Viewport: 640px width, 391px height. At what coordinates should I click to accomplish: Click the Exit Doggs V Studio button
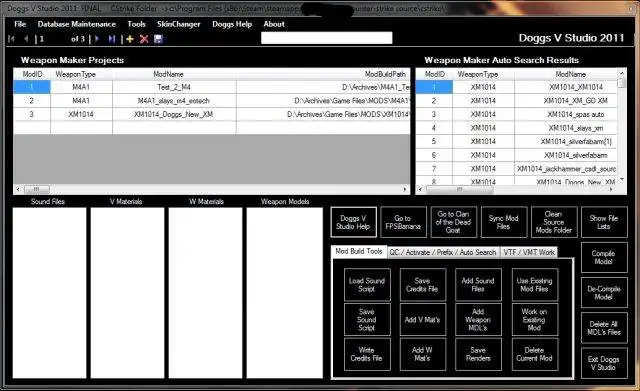click(604, 363)
